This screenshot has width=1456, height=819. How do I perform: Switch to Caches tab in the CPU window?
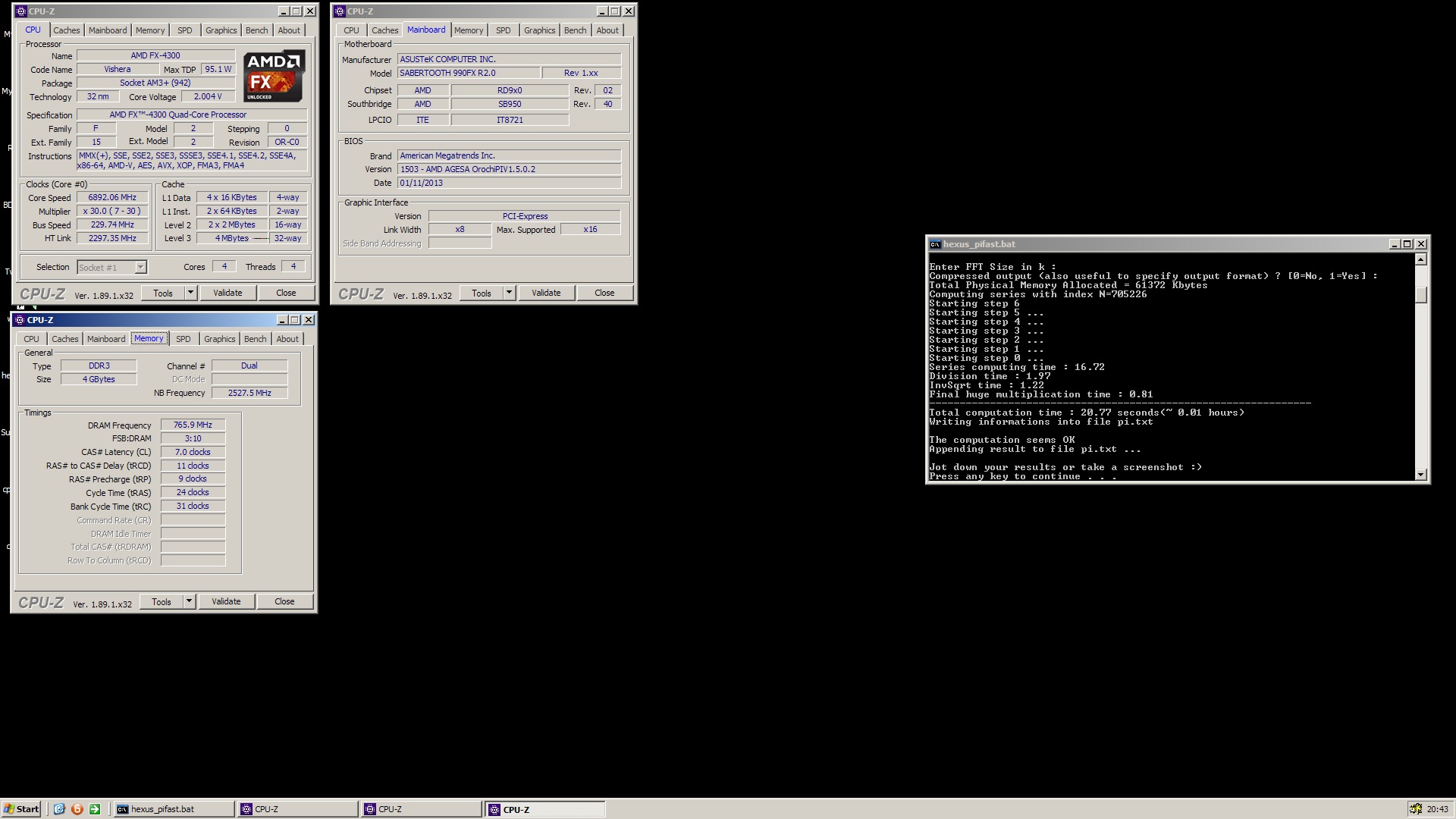tap(67, 30)
